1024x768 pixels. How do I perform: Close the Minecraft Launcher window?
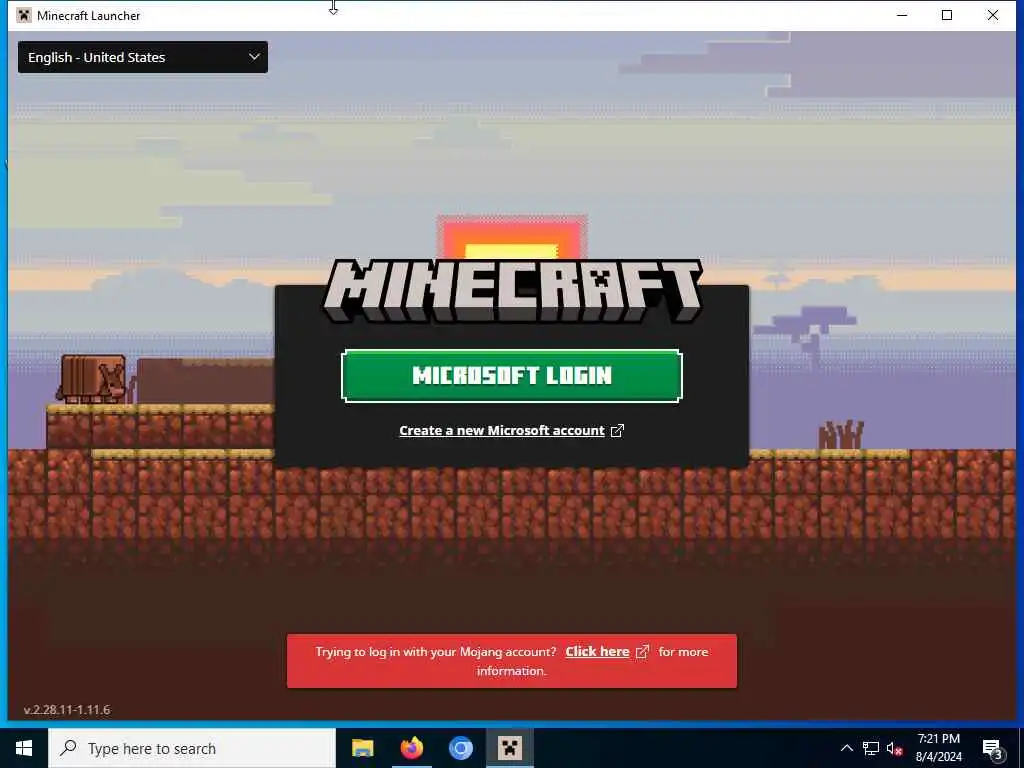coord(993,15)
